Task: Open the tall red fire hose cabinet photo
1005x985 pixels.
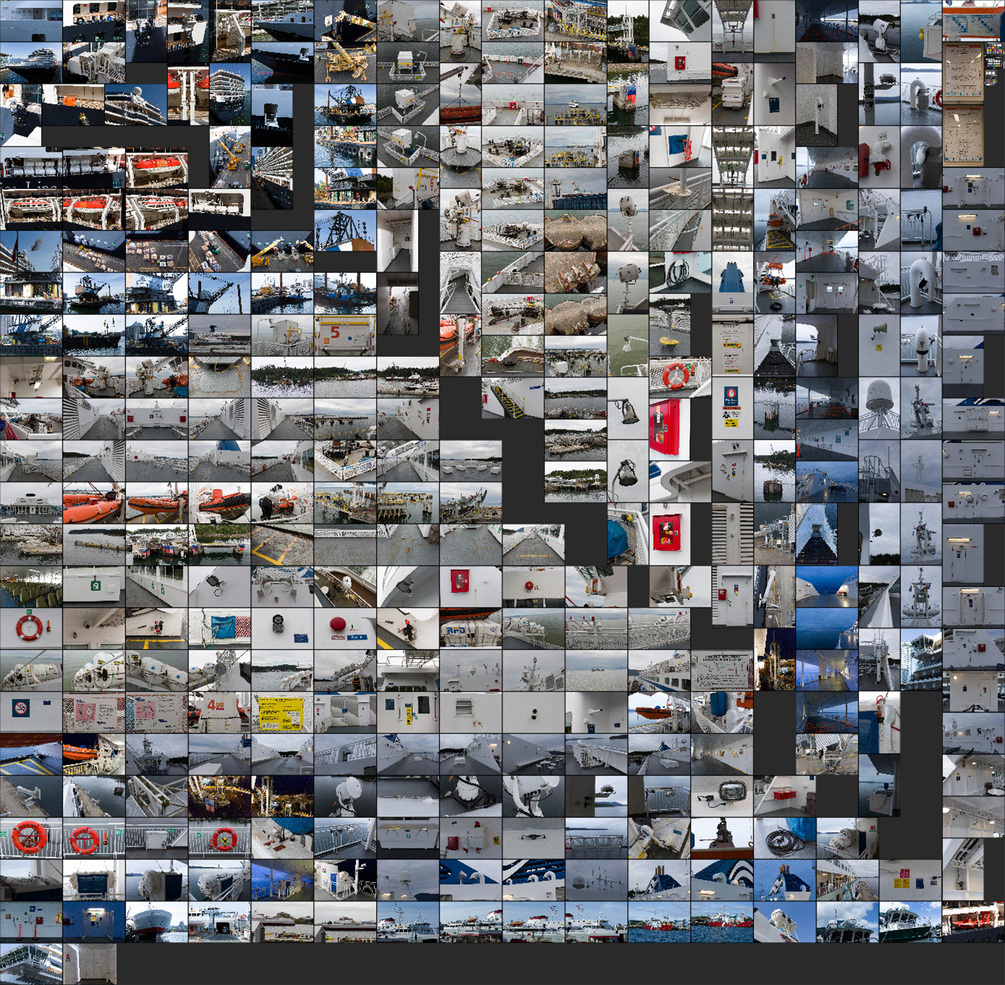Action: coord(670,429)
